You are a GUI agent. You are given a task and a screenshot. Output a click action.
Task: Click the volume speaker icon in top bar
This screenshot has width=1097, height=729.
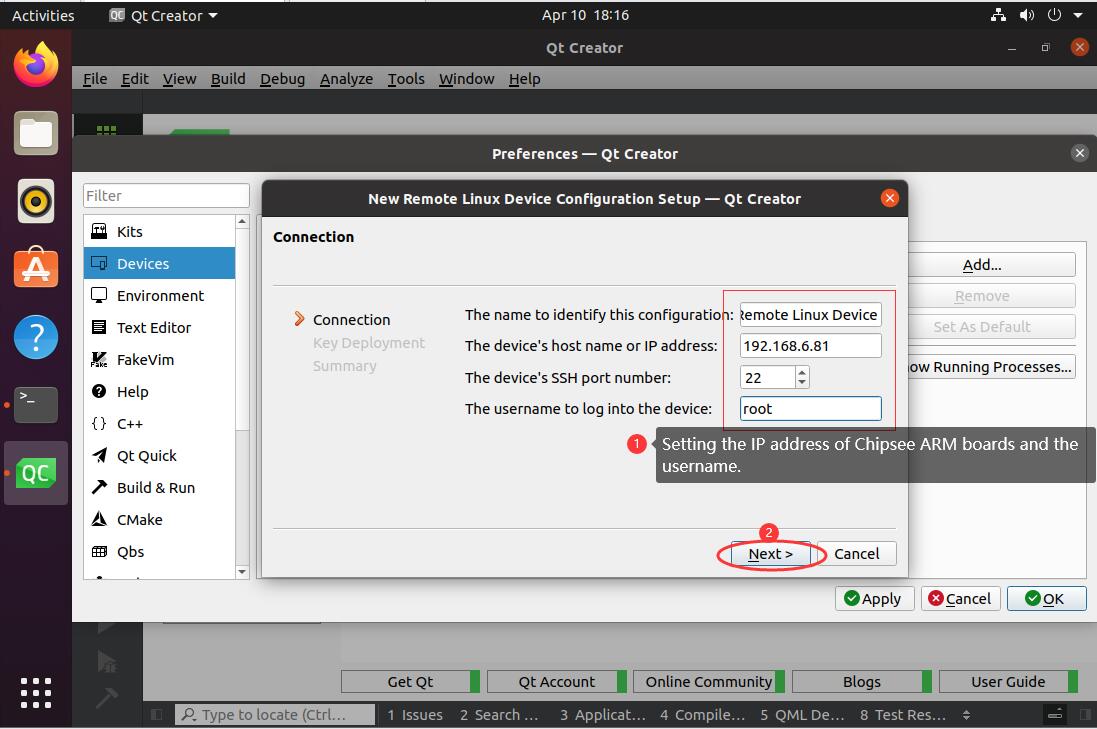(1026, 15)
